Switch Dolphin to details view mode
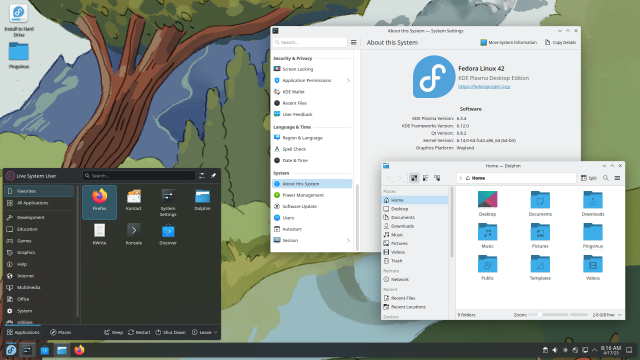 pyautogui.click(x=437, y=178)
